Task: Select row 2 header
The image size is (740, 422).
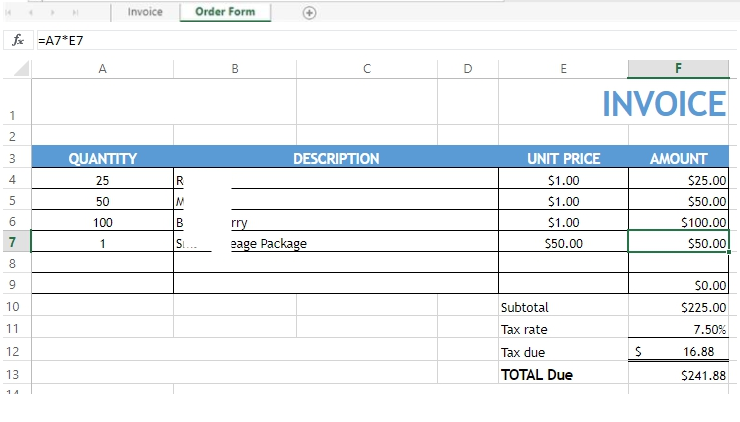Action: pyautogui.click(x=17, y=136)
